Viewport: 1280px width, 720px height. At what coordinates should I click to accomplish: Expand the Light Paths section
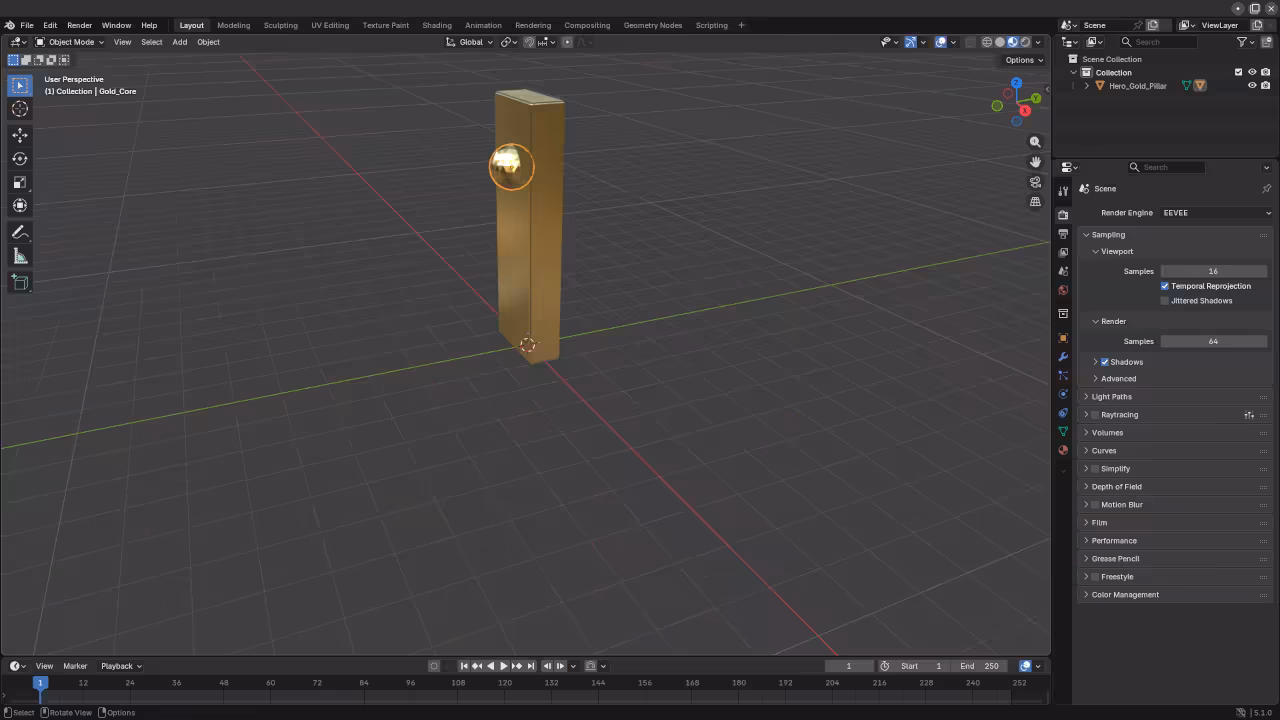(1110, 396)
